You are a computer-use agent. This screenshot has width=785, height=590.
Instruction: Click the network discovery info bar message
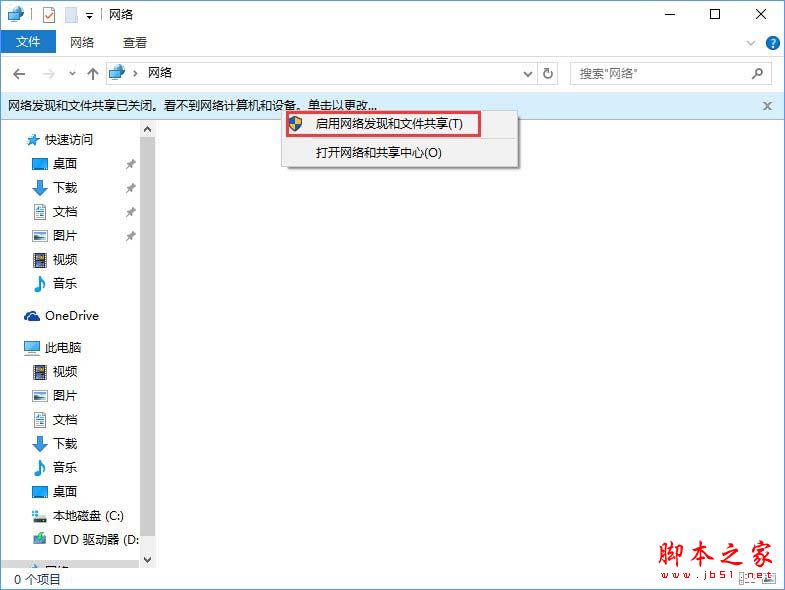[x=192, y=105]
